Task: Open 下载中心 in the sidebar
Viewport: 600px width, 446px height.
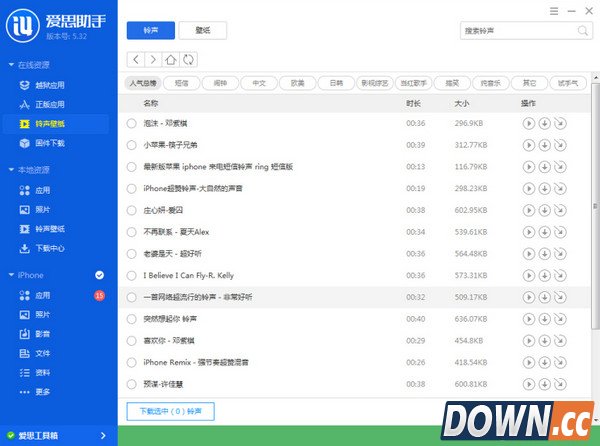Action: point(50,248)
